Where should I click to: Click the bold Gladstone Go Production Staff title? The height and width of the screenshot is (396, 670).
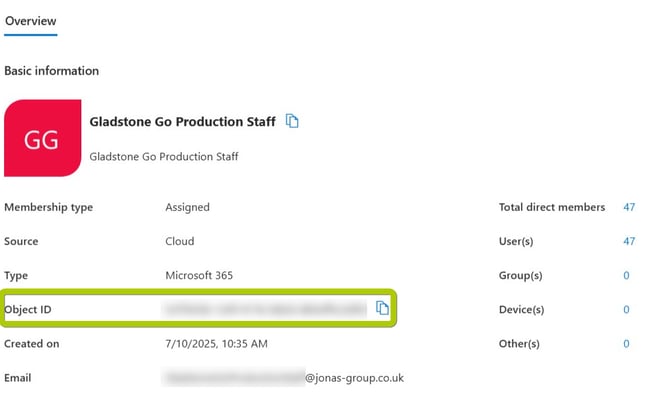(182, 122)
